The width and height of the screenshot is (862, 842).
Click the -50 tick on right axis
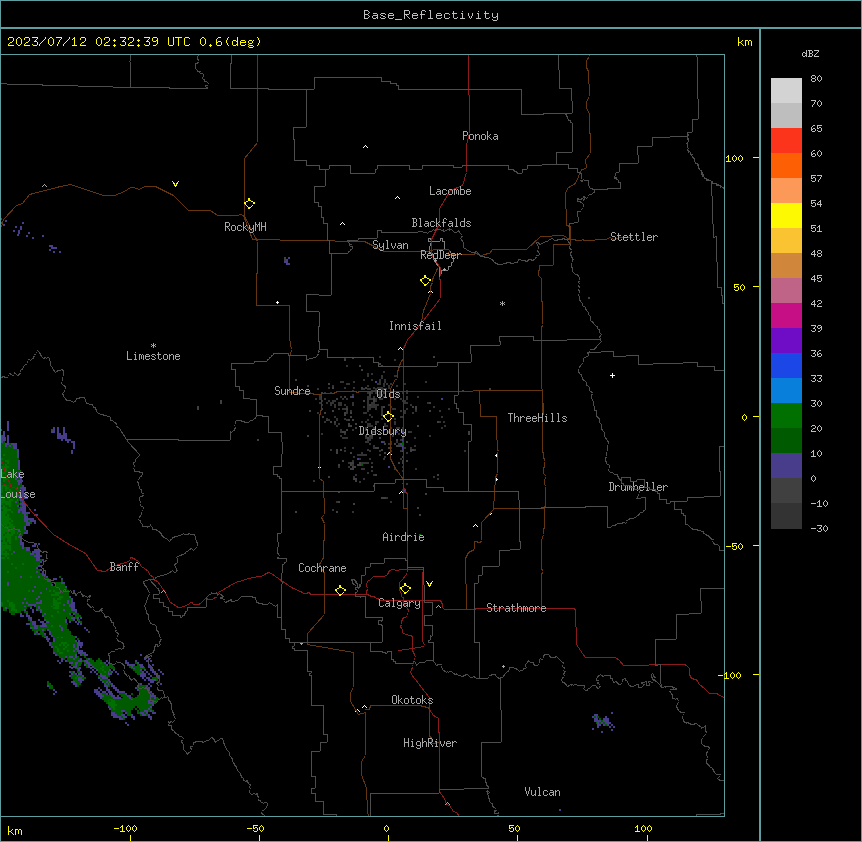tap(734, 546)
